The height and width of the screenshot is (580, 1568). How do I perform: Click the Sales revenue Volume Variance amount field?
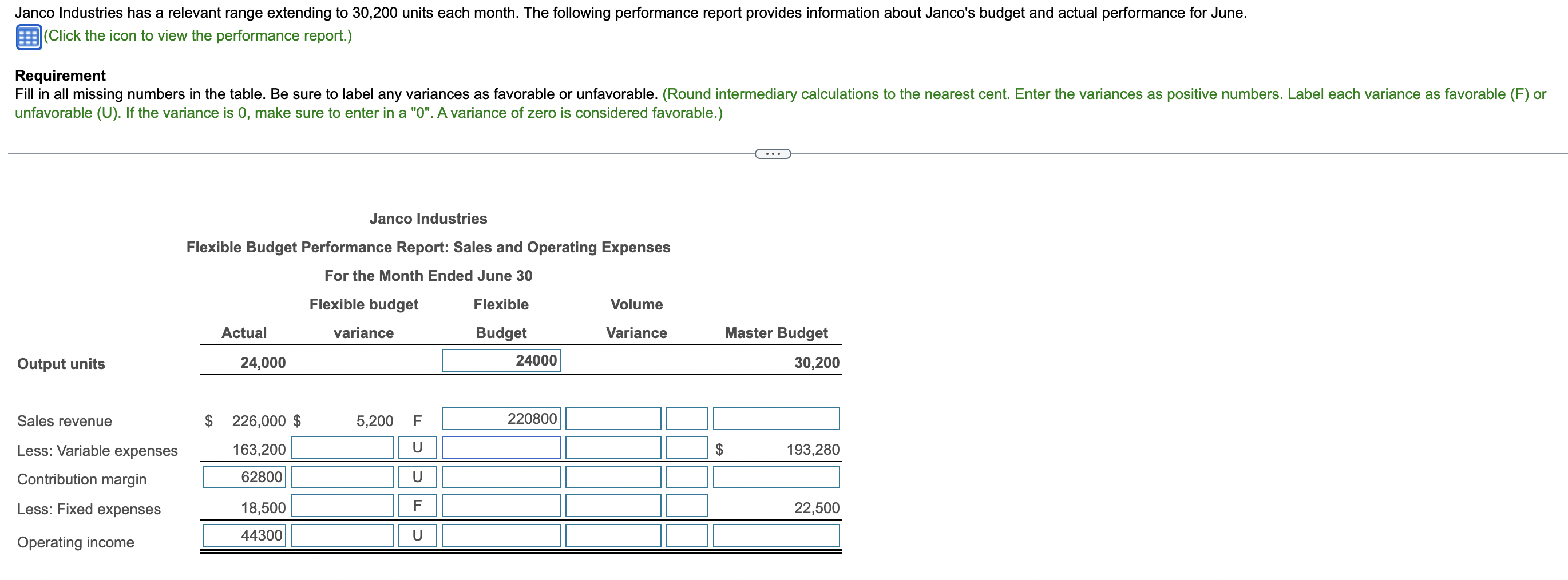613,419
